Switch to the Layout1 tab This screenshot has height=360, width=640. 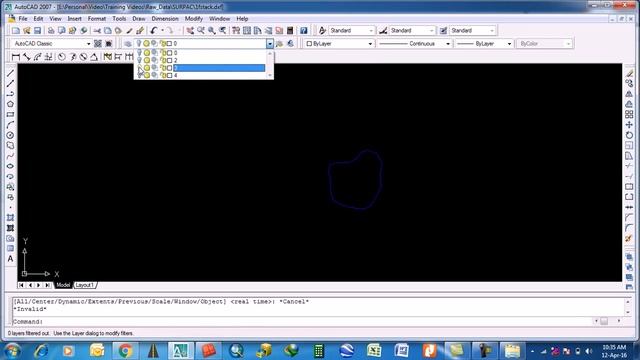coord(85,285)
